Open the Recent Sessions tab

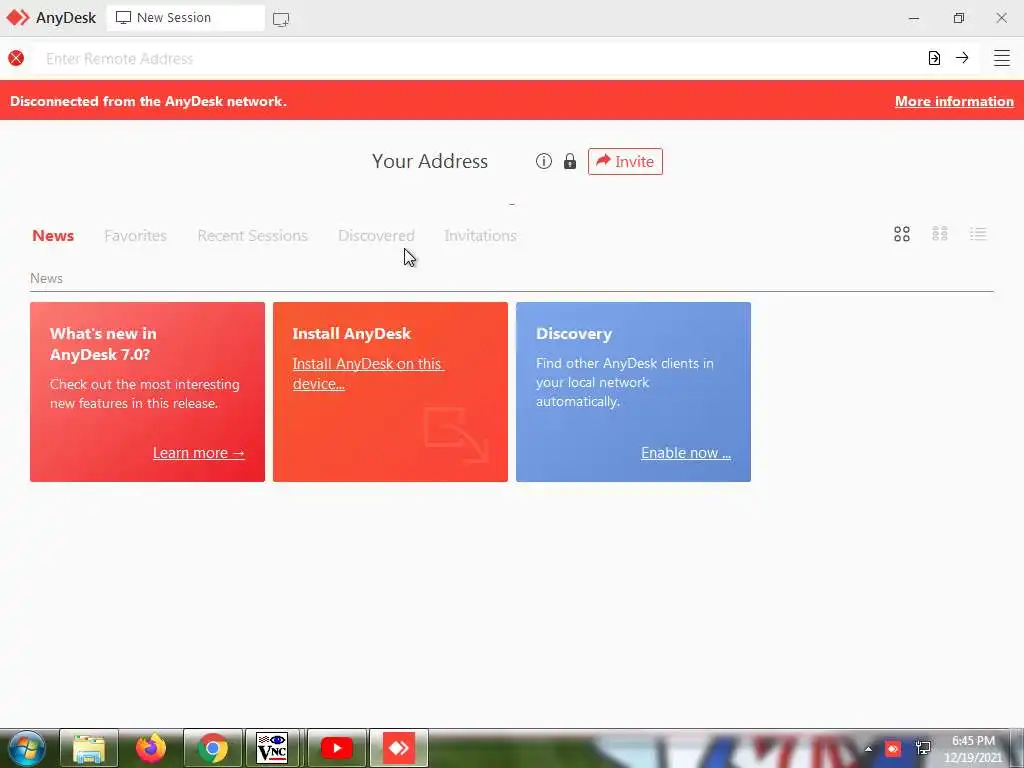252,236
